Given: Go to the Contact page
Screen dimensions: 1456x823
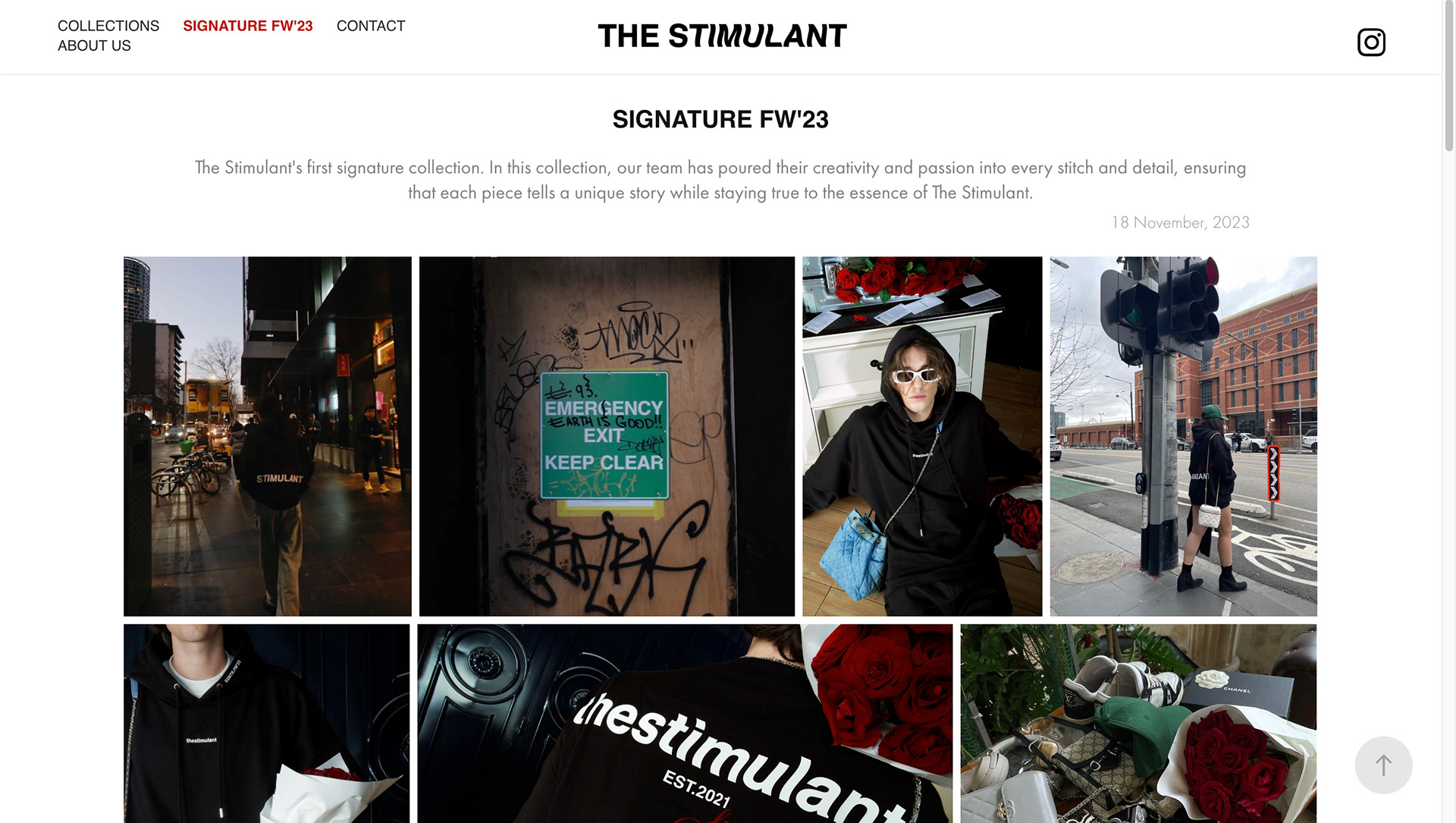Looking at the screenshot, I should [371, 26].
